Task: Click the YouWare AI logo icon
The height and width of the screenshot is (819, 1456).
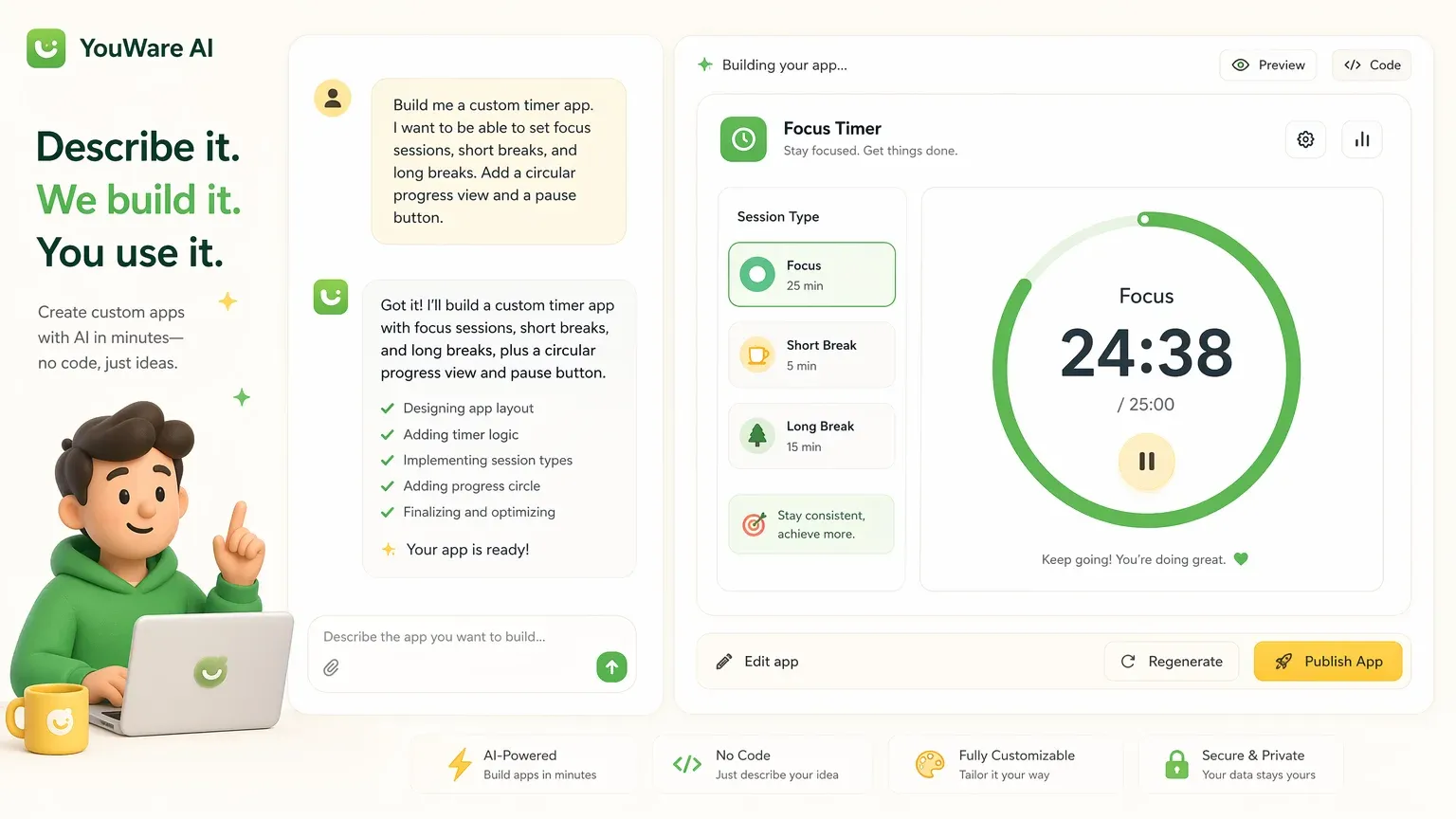Action: tap(45, 48)
